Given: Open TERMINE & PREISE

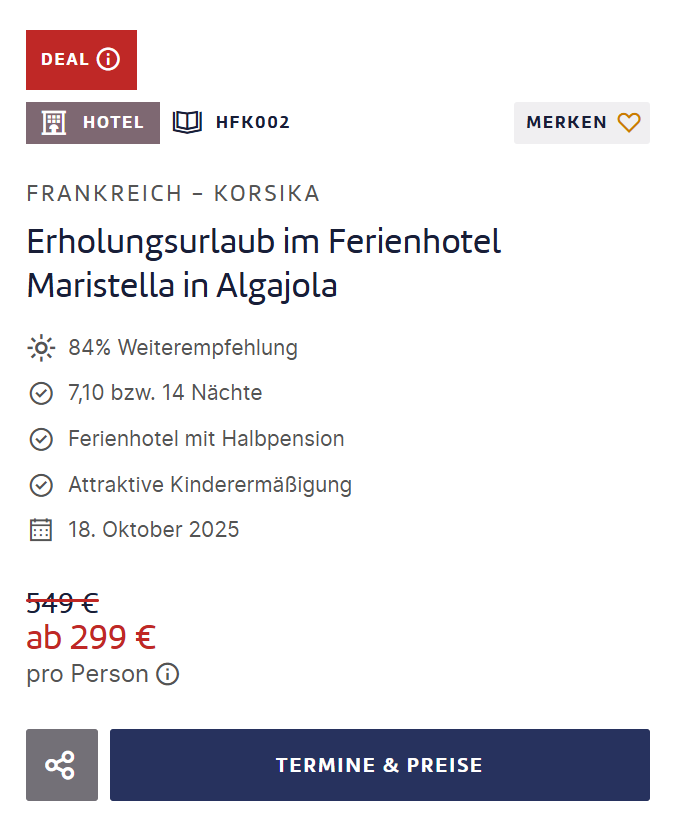Looking at the screenshot, I should [x=380, y=764].
